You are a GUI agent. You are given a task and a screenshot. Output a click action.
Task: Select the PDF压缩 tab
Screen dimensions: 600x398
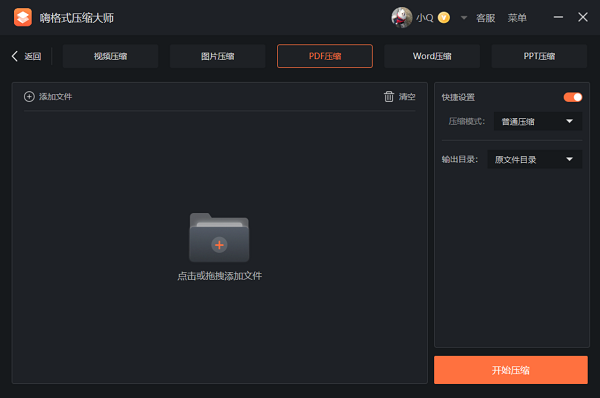(x=325, y=56)
